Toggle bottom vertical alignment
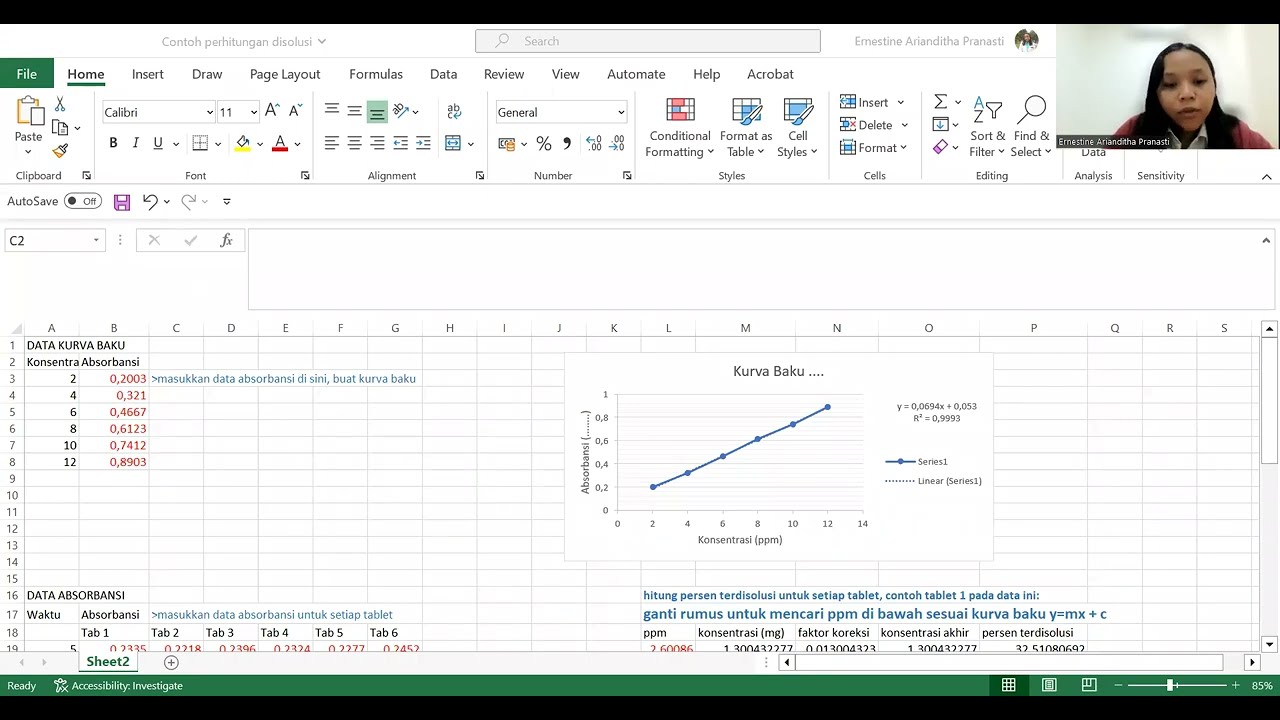This screenshot has height=720, width=1280. point(377,112)
